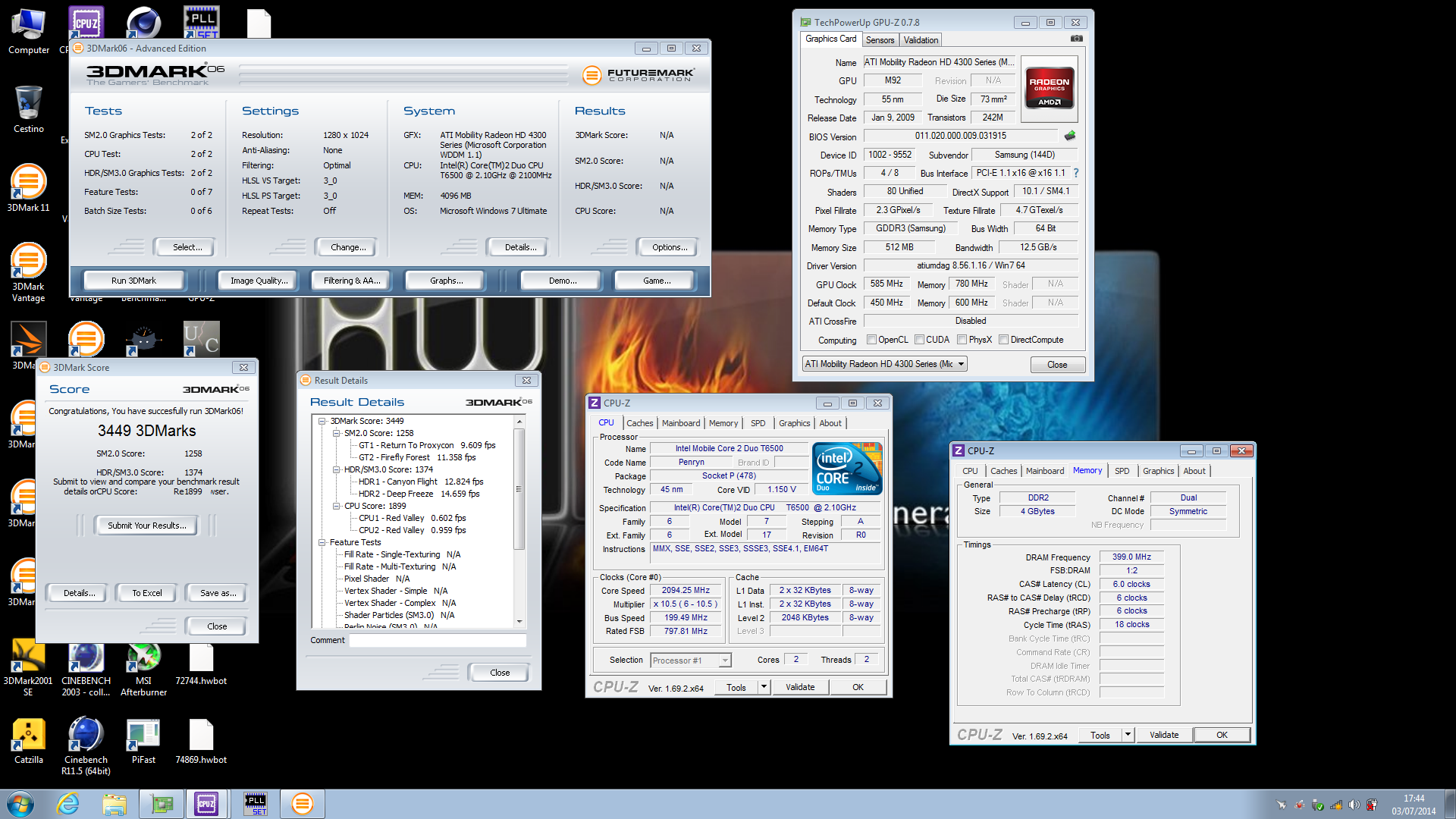The width and height of the screenshot is (1456, 819).
Task: Collapse the SM2.0 Score: 1258 node
Action: [336, 433]
